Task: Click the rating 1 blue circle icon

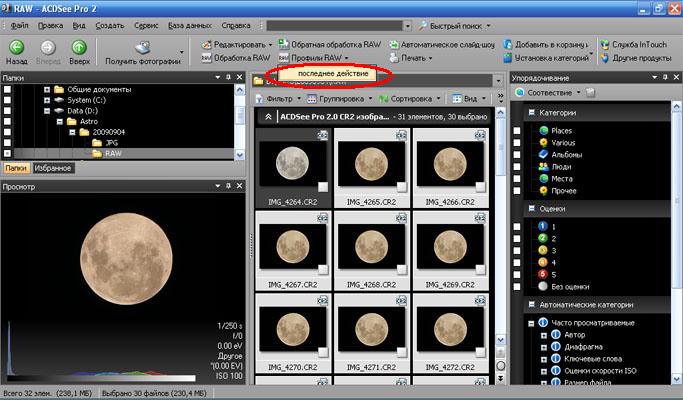Action: click(x=542, y=226)
